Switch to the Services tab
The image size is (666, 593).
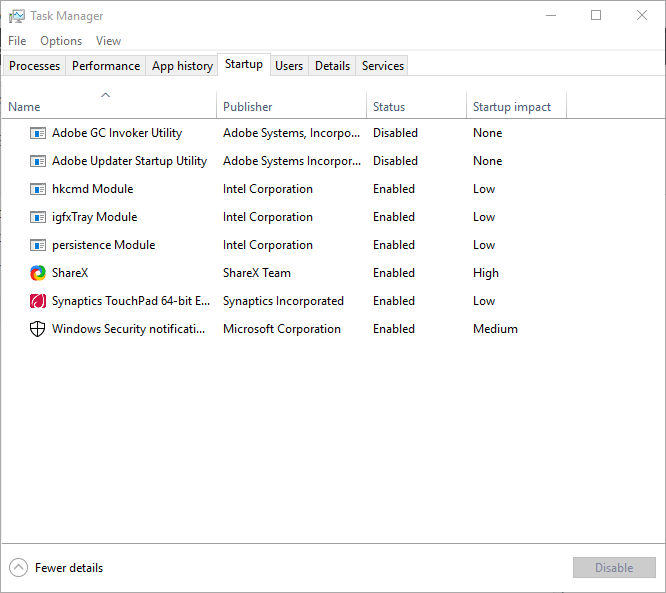tap(383, 66)
